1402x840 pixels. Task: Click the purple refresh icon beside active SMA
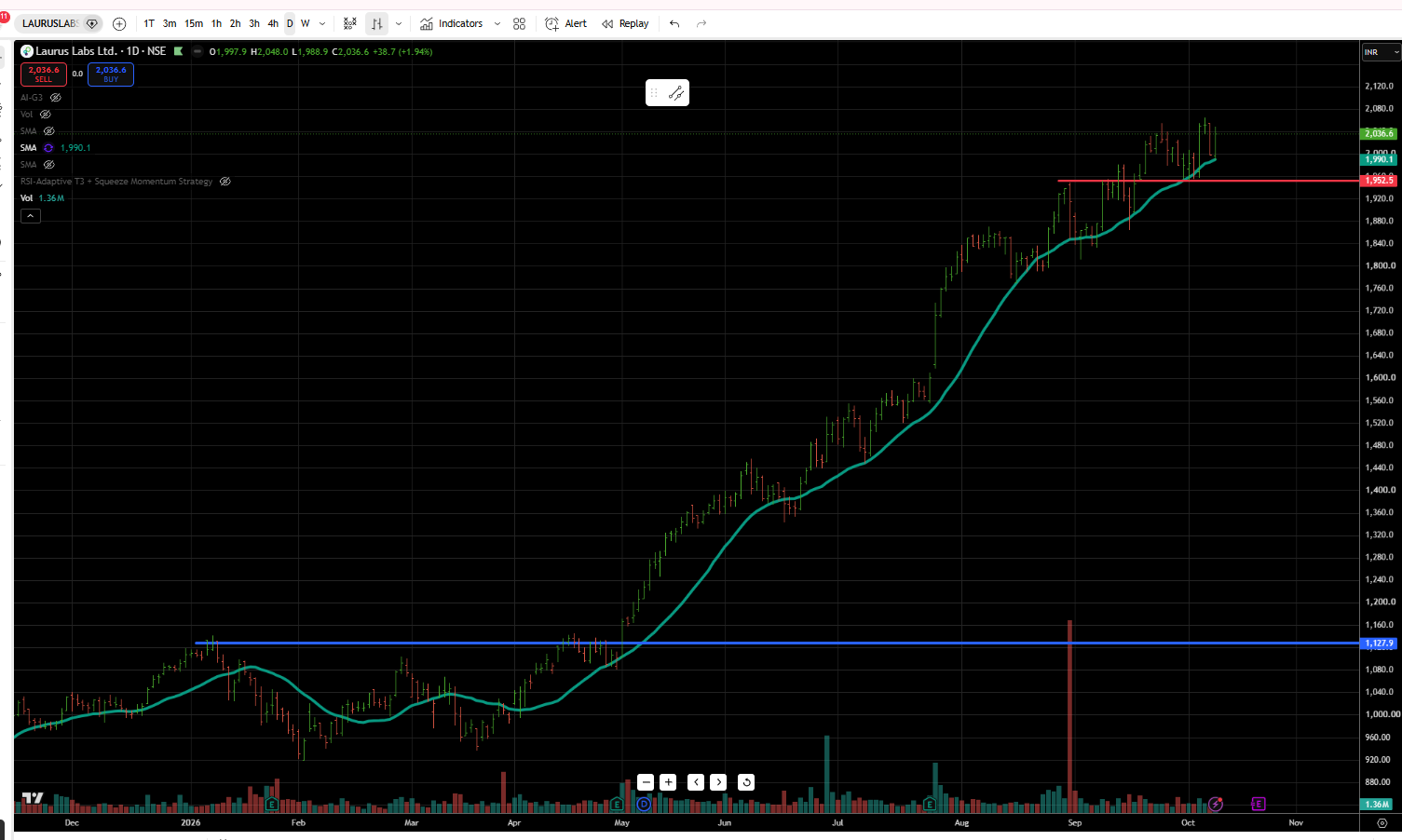tap(48, 148)
